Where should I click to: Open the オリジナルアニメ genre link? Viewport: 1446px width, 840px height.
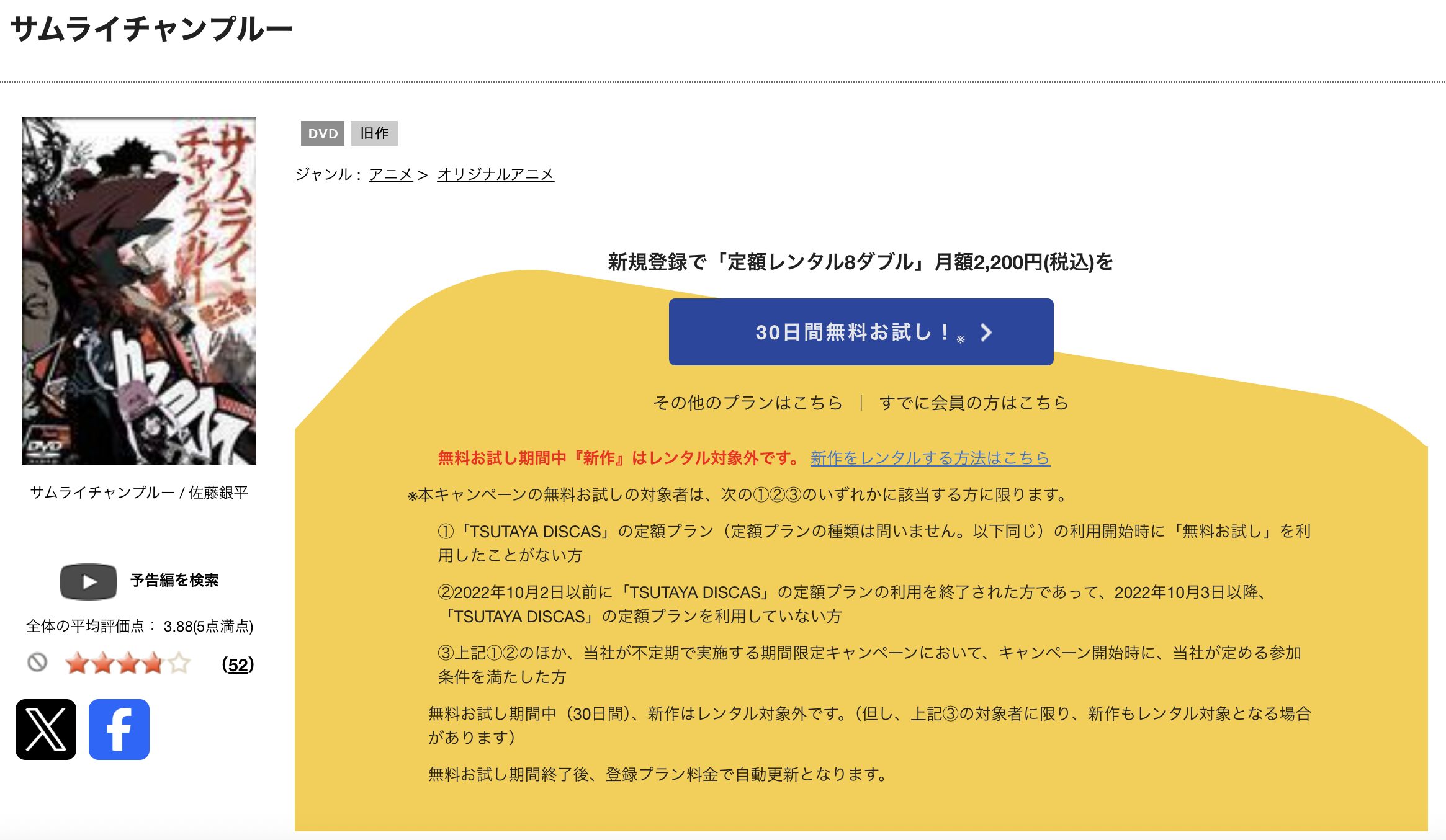(x=495, y=174)
